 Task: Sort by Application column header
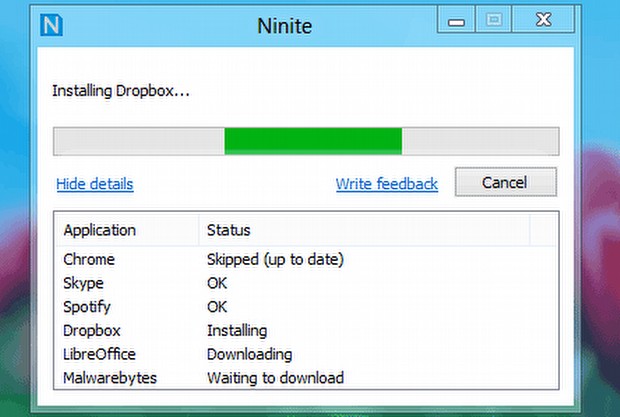coord(127,230)
